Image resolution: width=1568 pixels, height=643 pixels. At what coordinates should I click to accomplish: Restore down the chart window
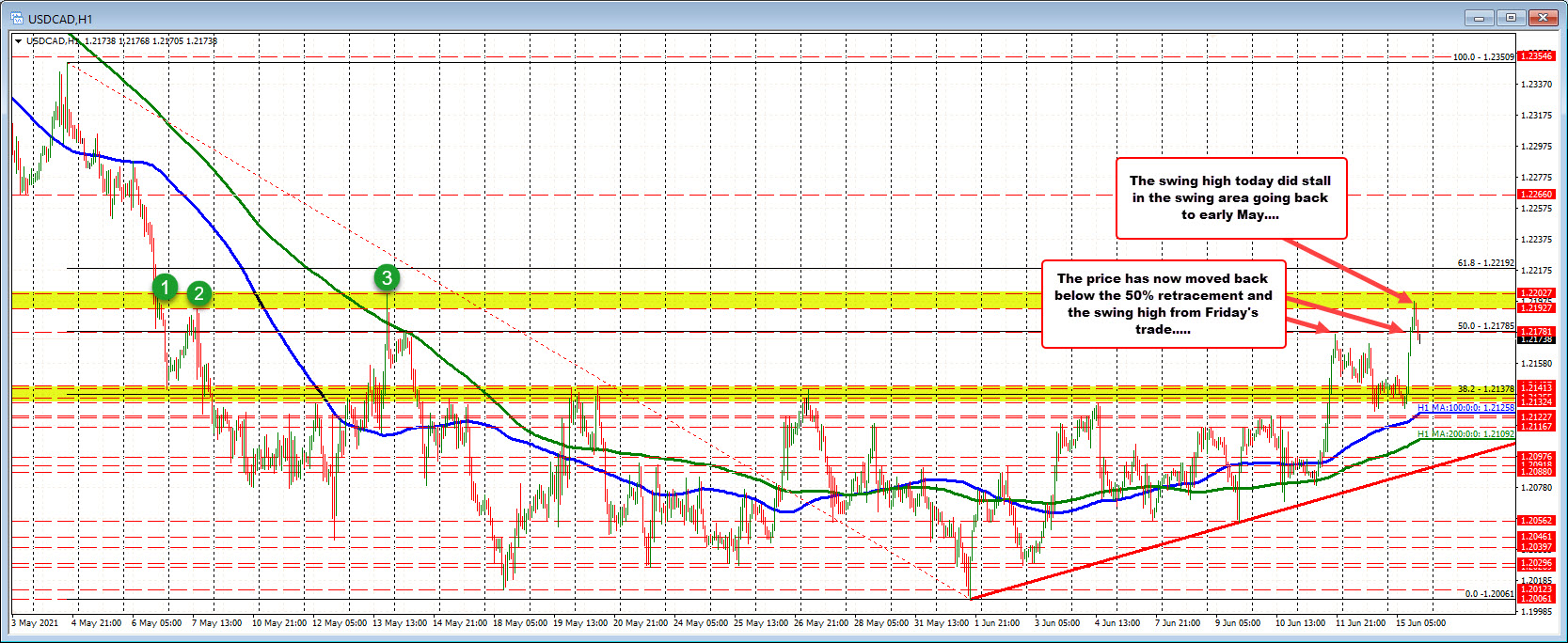(x=1511, y=18)
